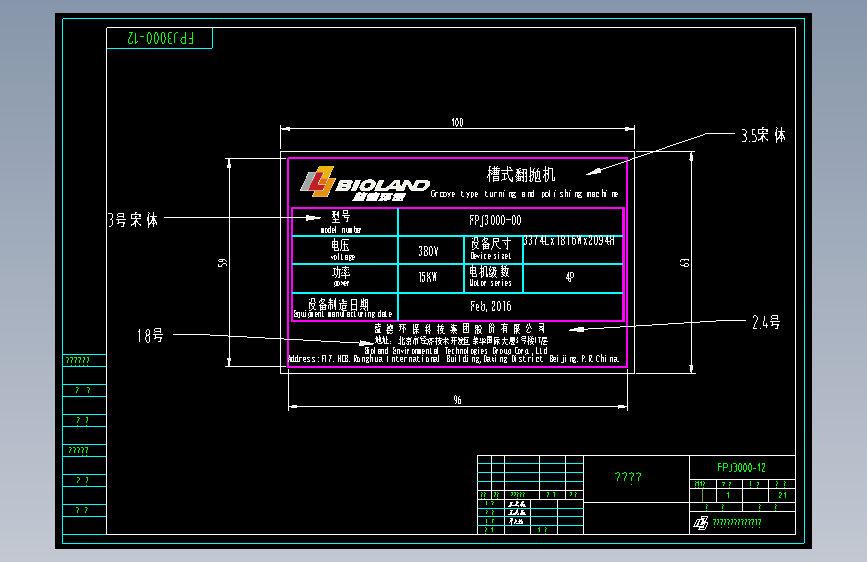Select the Chinese company name line on nameplate
Image resolution: width=867 pixels, height=562 pixels.
tap(460, 329)
